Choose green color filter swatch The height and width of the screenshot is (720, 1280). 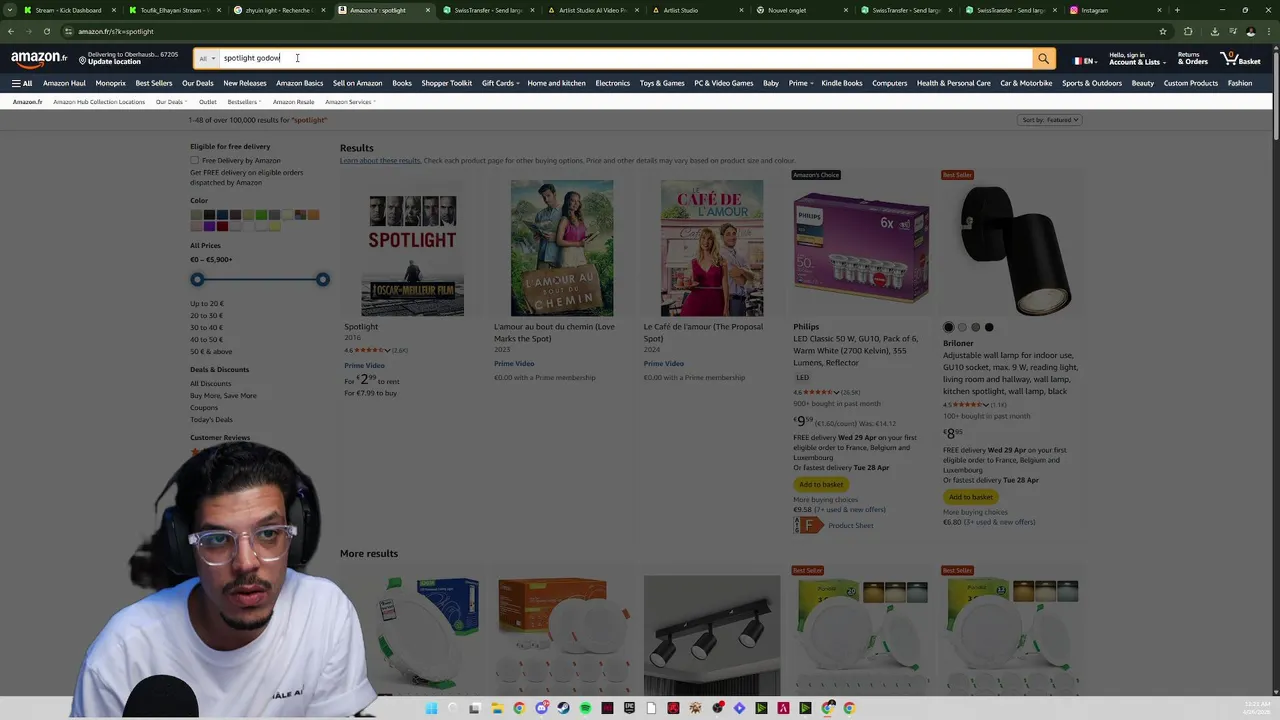pos(261,214)
